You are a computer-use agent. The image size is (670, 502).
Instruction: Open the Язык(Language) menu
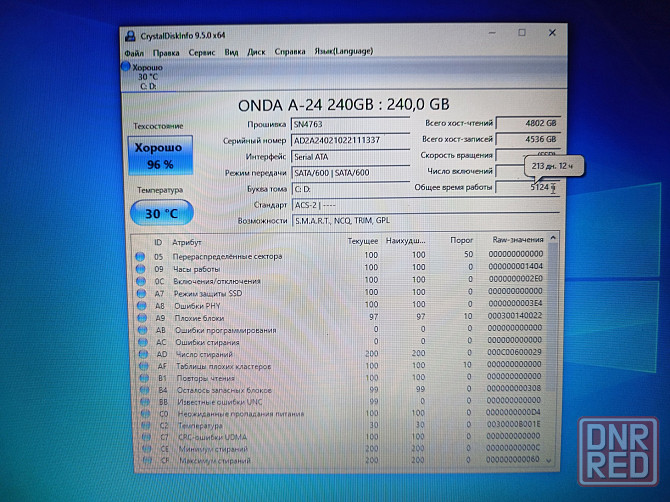pyautogui.click(x=344, y=51)
